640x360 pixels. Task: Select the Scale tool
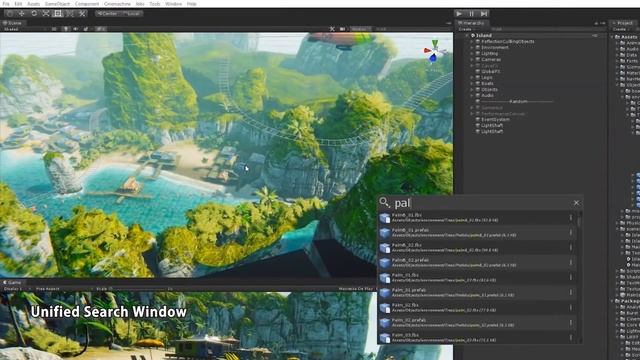point(46,13)
